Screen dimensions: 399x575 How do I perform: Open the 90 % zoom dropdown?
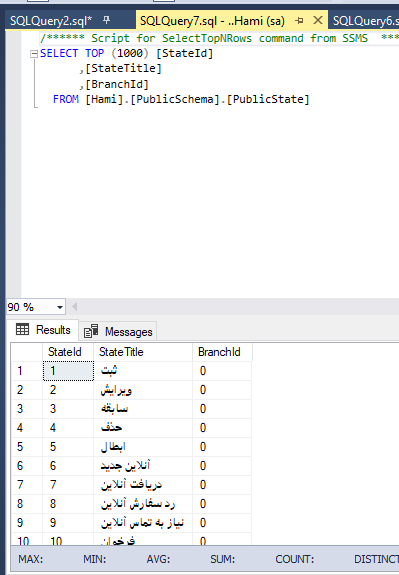pos(60,307)
